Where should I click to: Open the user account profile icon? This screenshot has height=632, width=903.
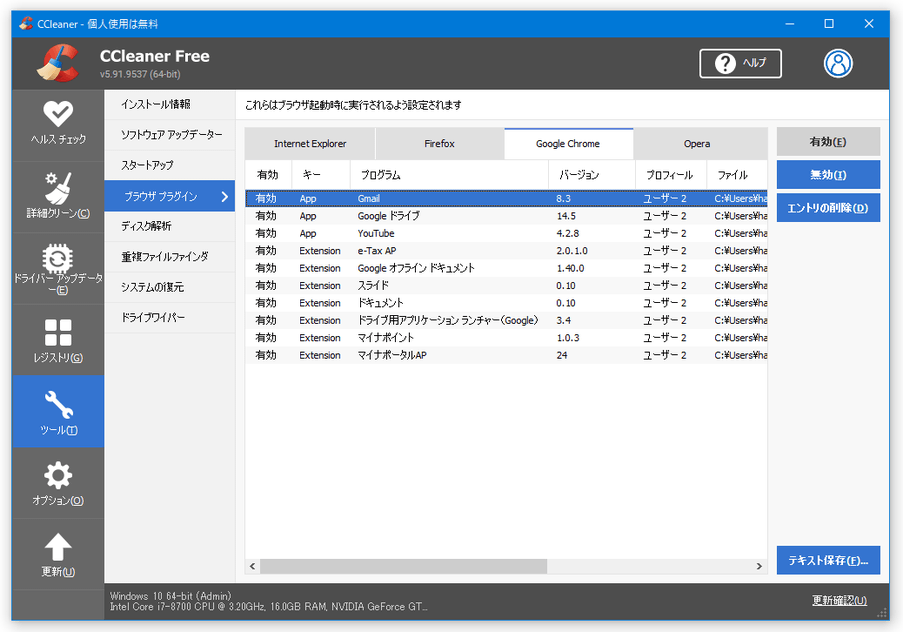tap(838, 62)
